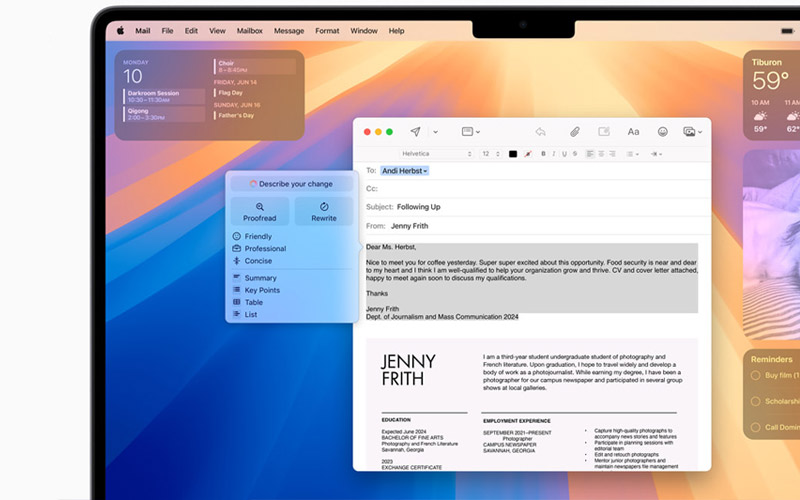The height and width of the screenshot is (500, 800).
Task: Open the Apple menu
Action: [120, 31]
